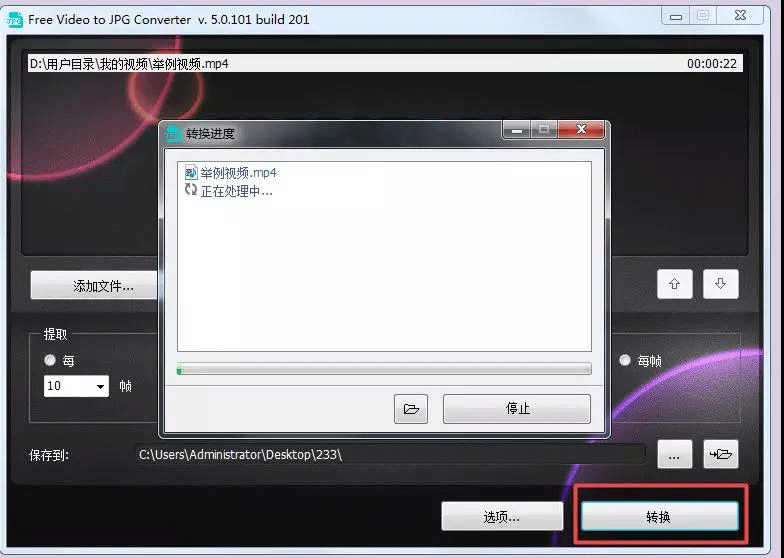Click the move-down arrow button
784x558 pixels.
[720, 284]
